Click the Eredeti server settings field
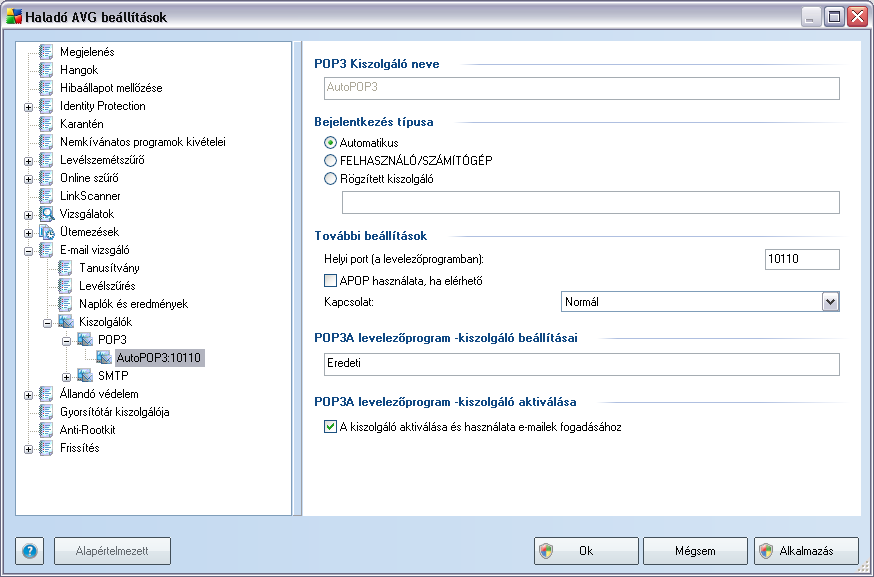 click(581, 364)
